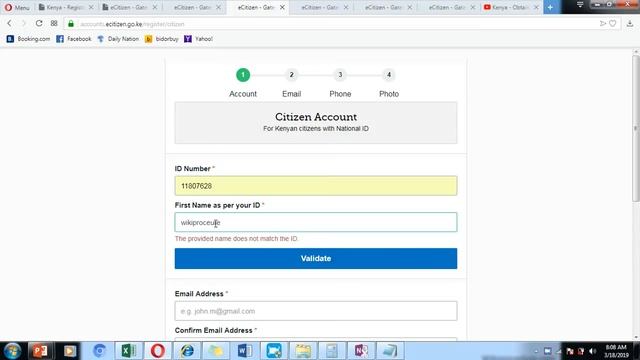Viewport: 640px width, 360px height.
Task: Click step 3 Phone circle
Action: pos(340,75)
